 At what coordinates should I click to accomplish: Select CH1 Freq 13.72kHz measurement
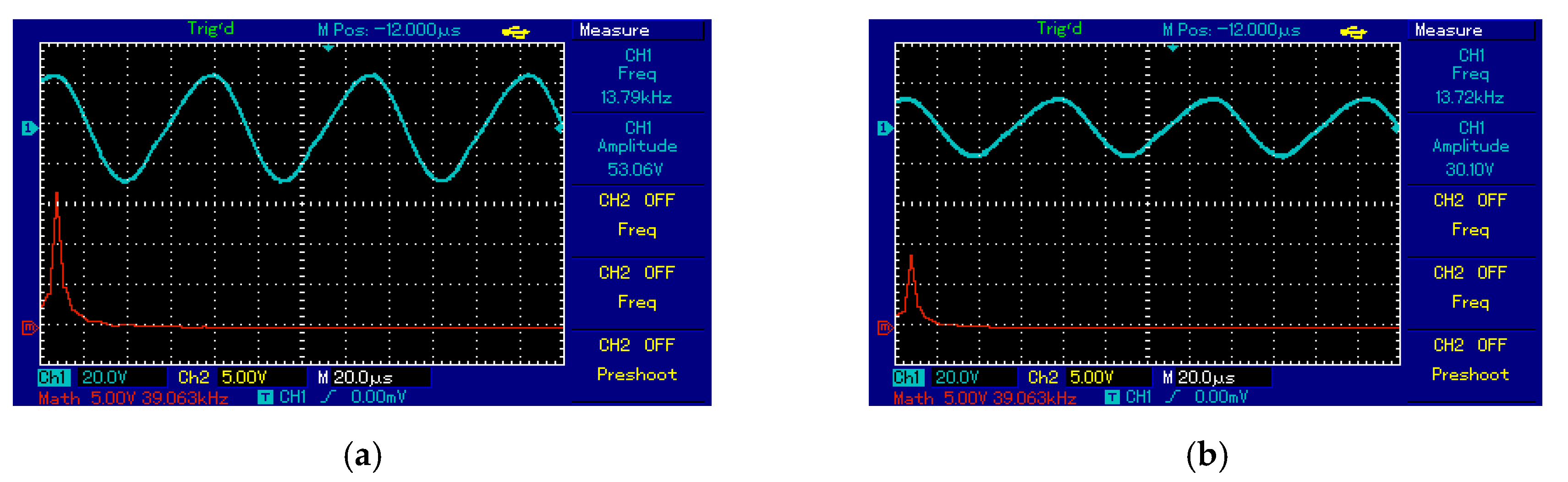(1471, 76)
